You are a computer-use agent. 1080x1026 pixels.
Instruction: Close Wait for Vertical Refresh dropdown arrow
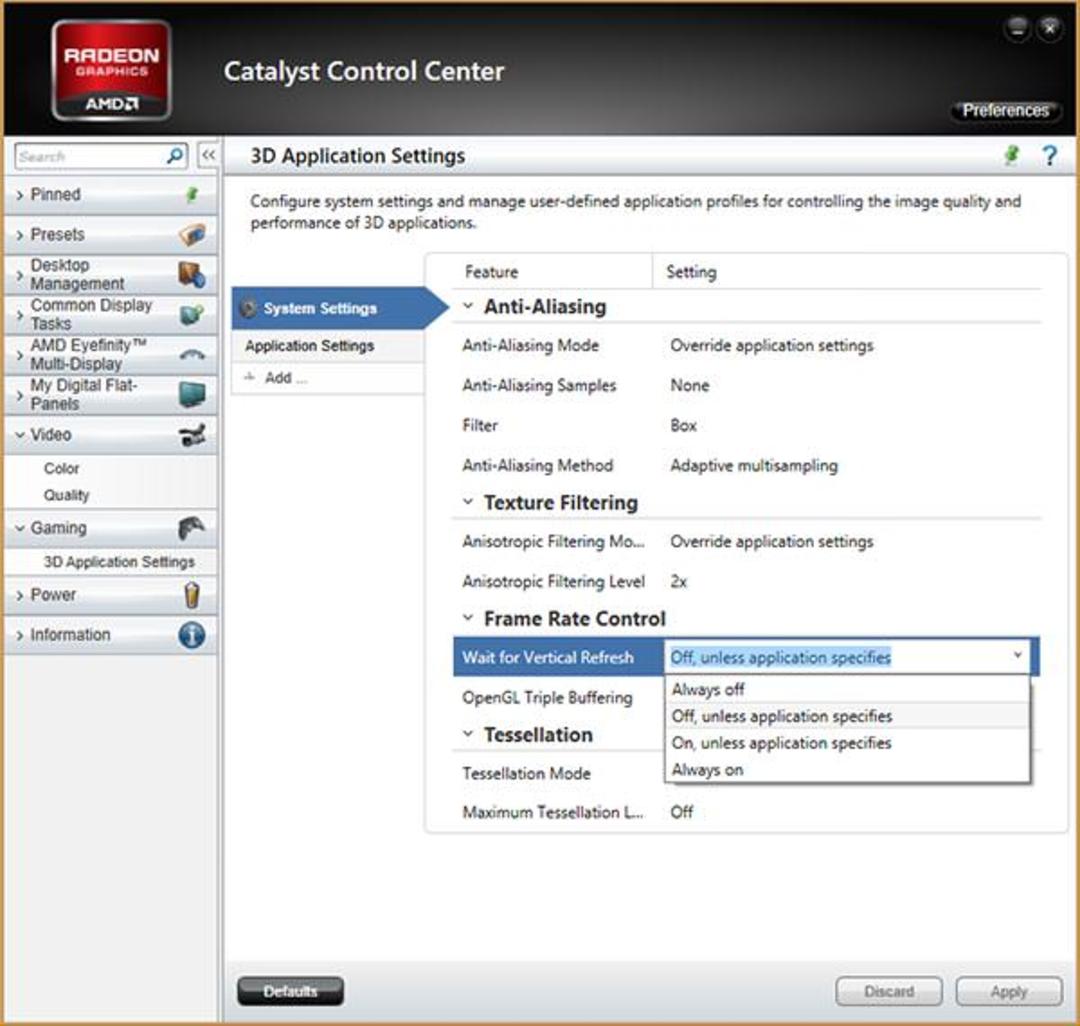click(x=1017, y=656)
